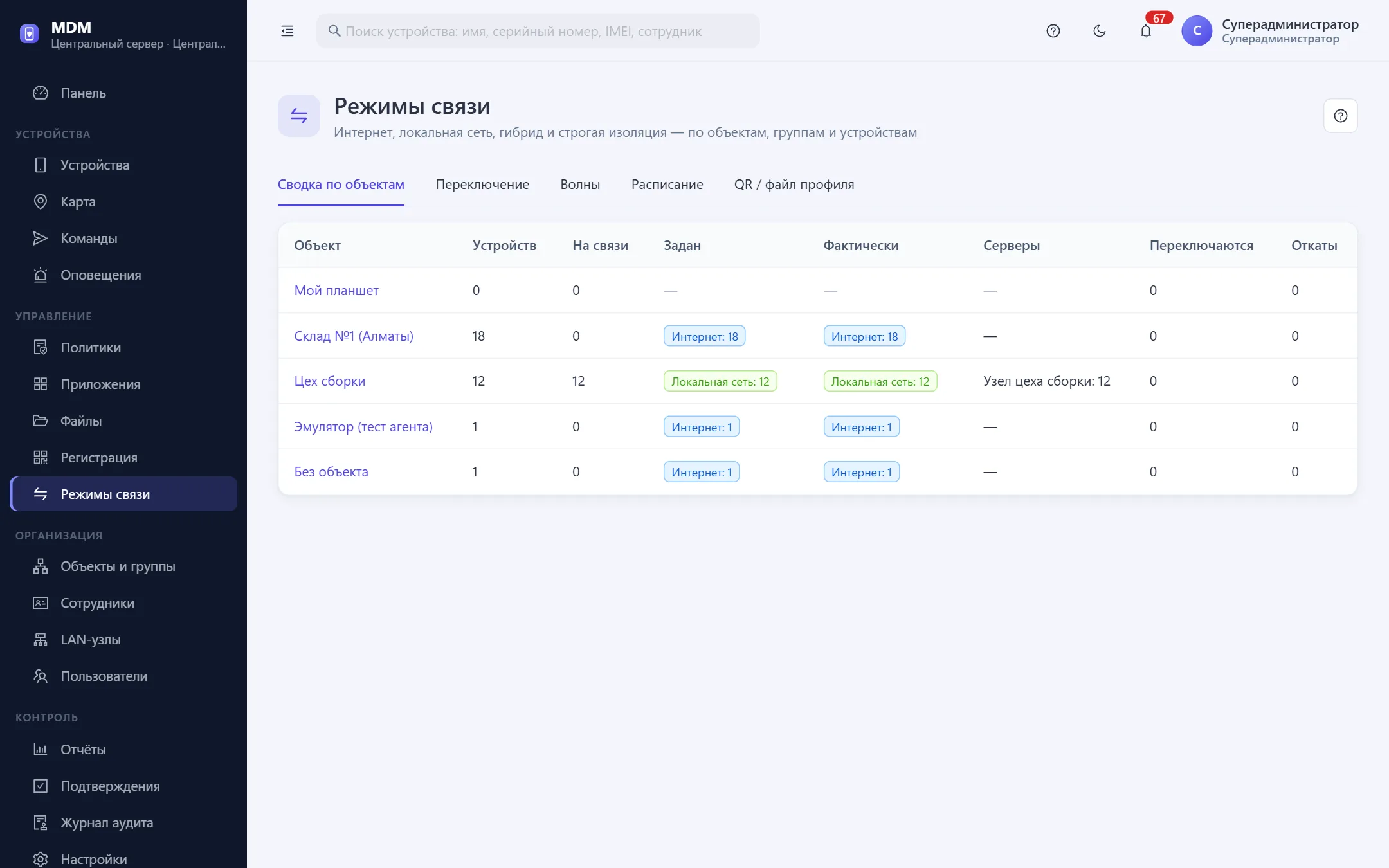Open Журнал аудита in the sidebar
Image resolution: width=1389 pixels, height=868 pixels.
click(123, 823)
